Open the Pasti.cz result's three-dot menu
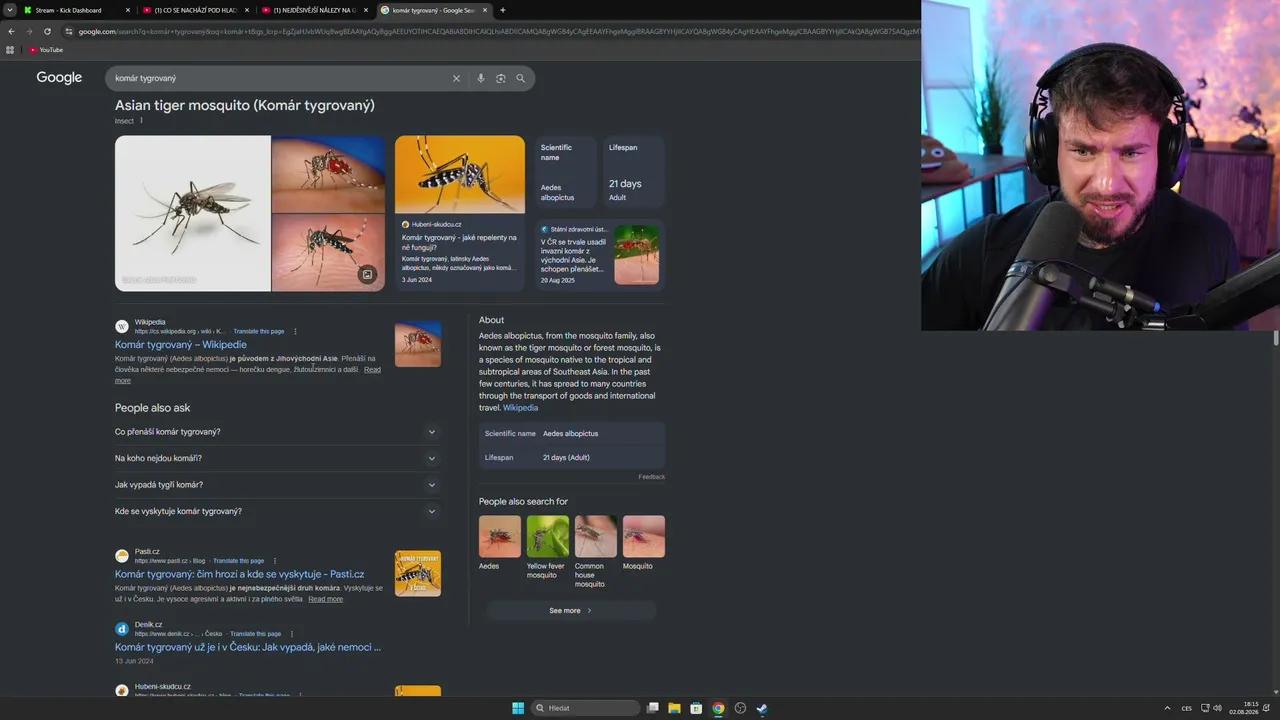This screenshot has width=1280, height=720. click(275, 561)
